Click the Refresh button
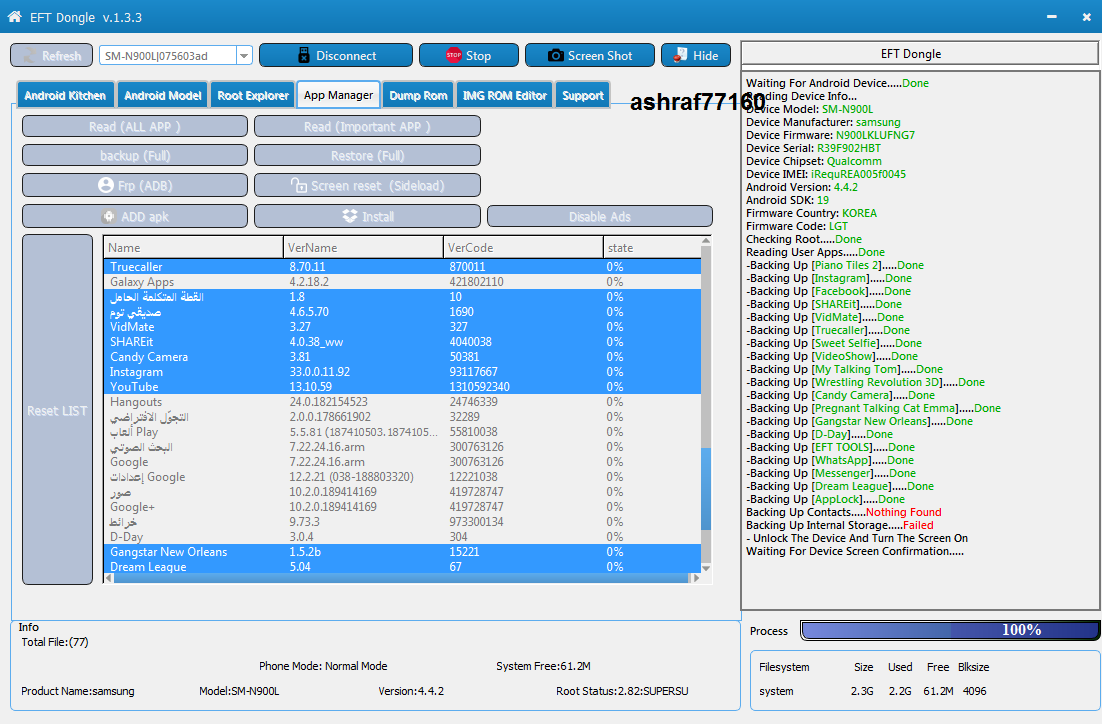 click(51, 56)
